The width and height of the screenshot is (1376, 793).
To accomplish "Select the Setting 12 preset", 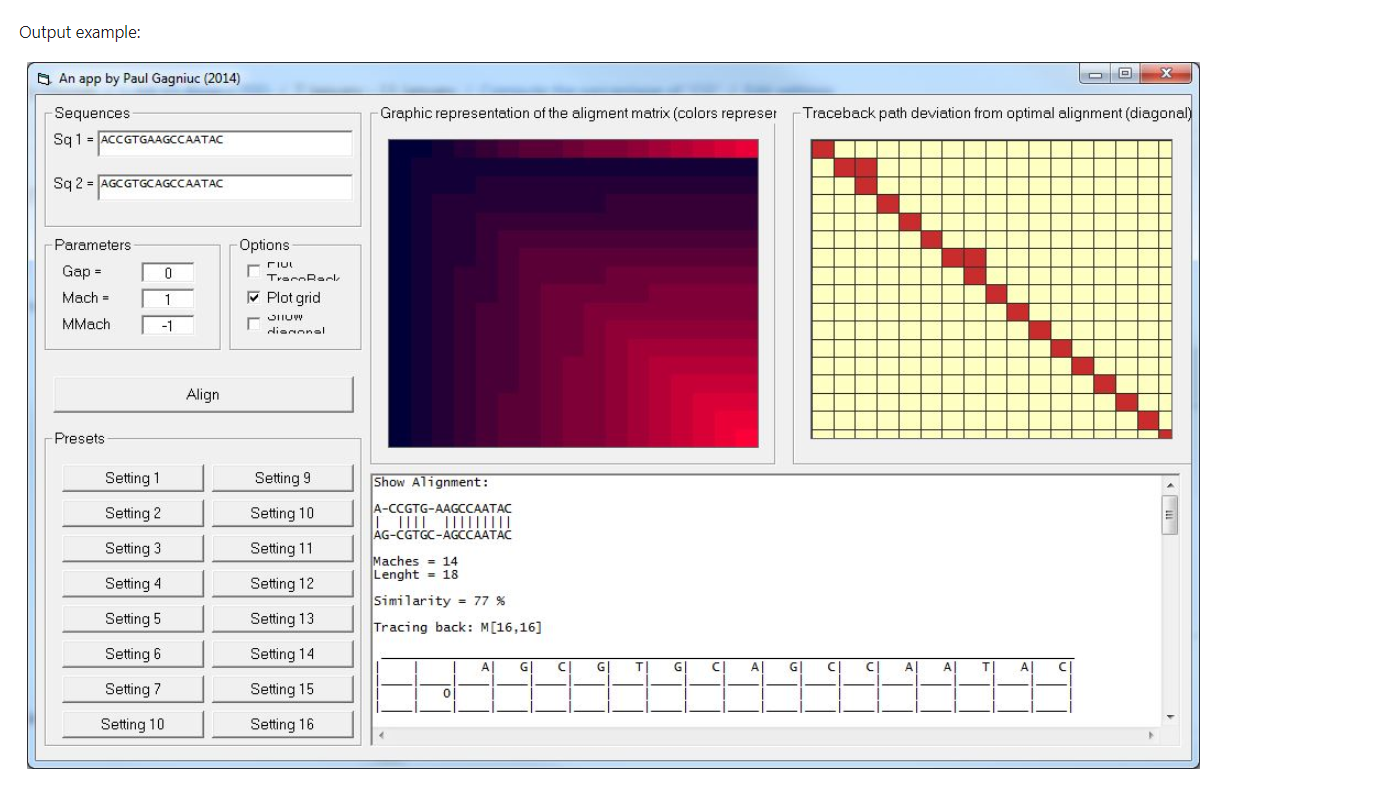I will pyautogui.click(x=282, y=583).
